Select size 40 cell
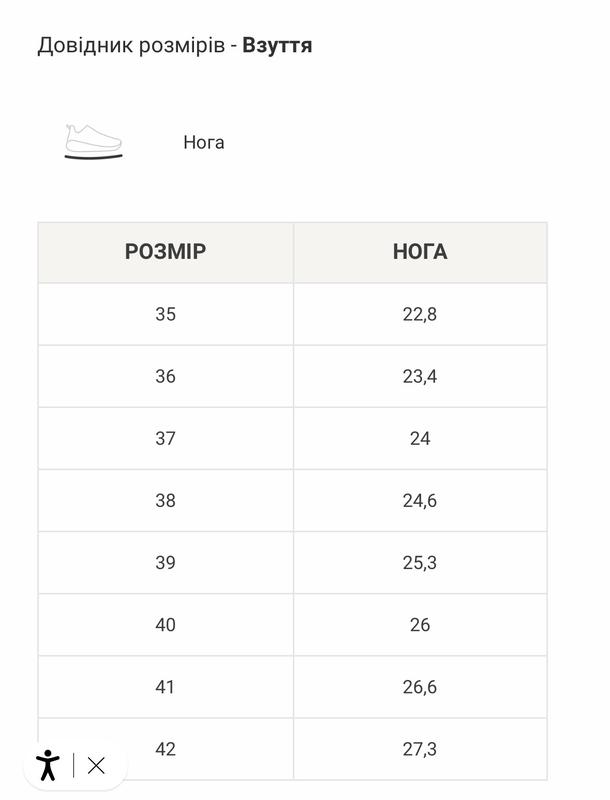Viewport: 610px width, 800px height. click(x=165, y=625)
